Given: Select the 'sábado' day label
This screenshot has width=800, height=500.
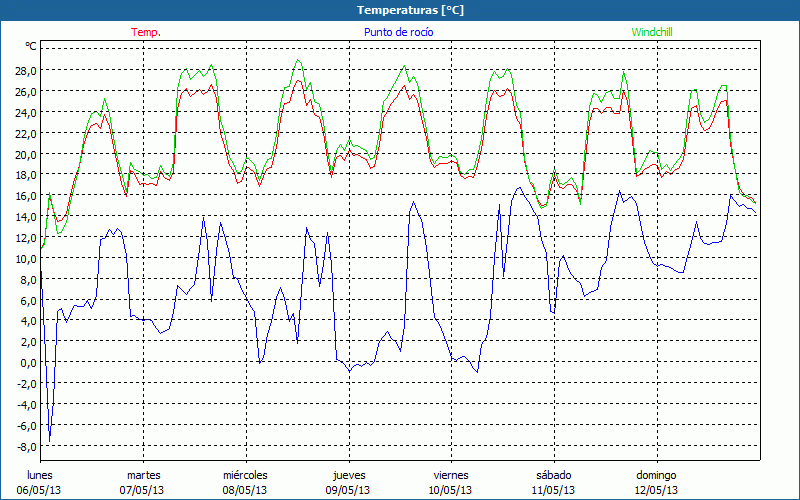Looking at the screenshot, I should click(553, 475).
